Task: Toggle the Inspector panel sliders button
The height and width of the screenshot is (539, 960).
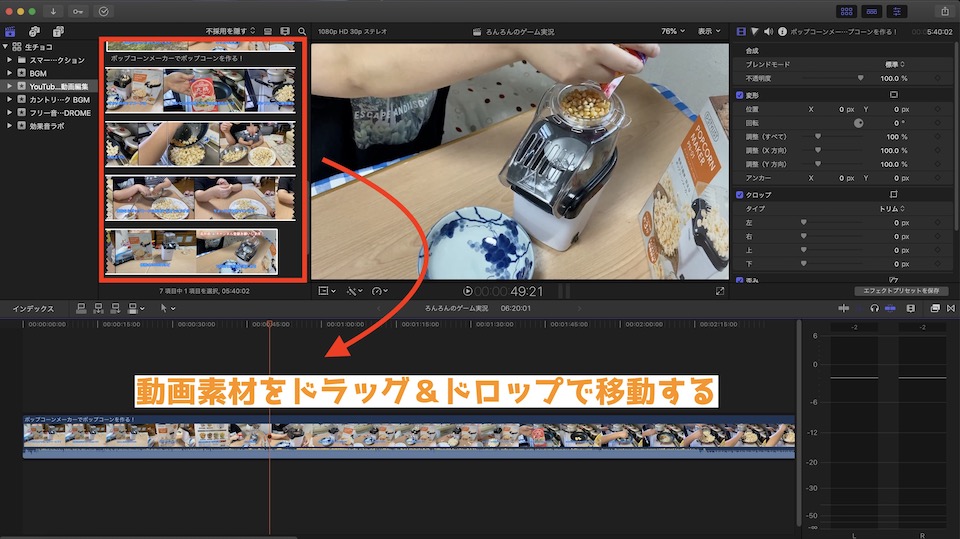Action: click(x=897, y=11)
